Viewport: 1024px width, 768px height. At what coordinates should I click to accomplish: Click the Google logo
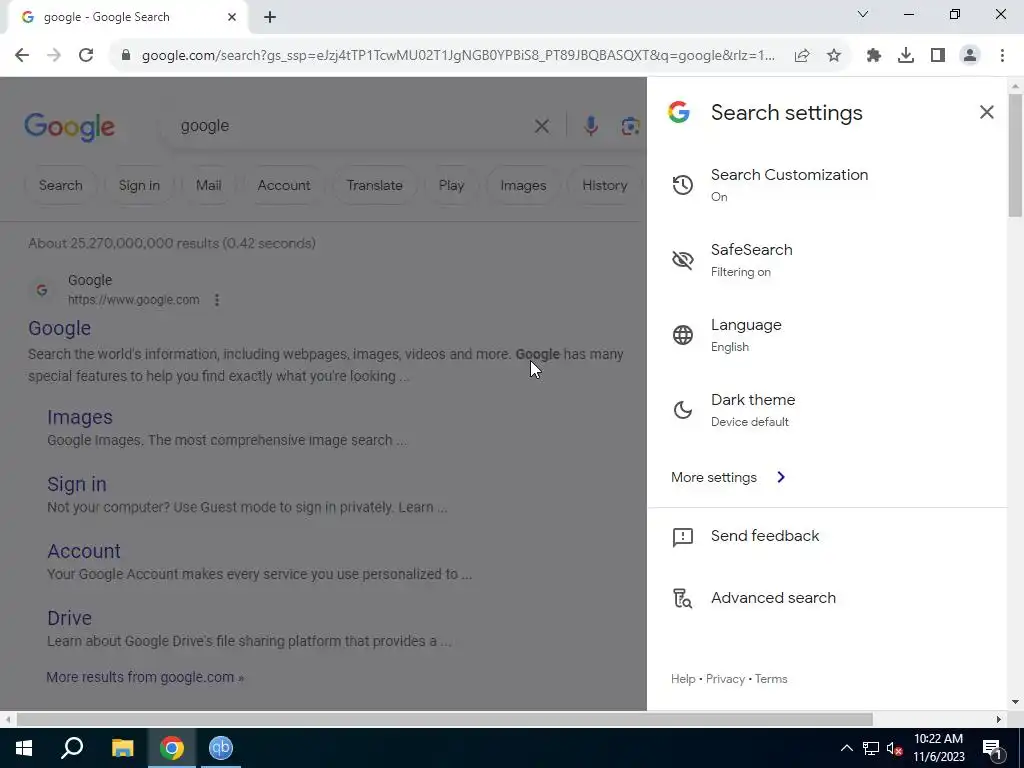69,126
